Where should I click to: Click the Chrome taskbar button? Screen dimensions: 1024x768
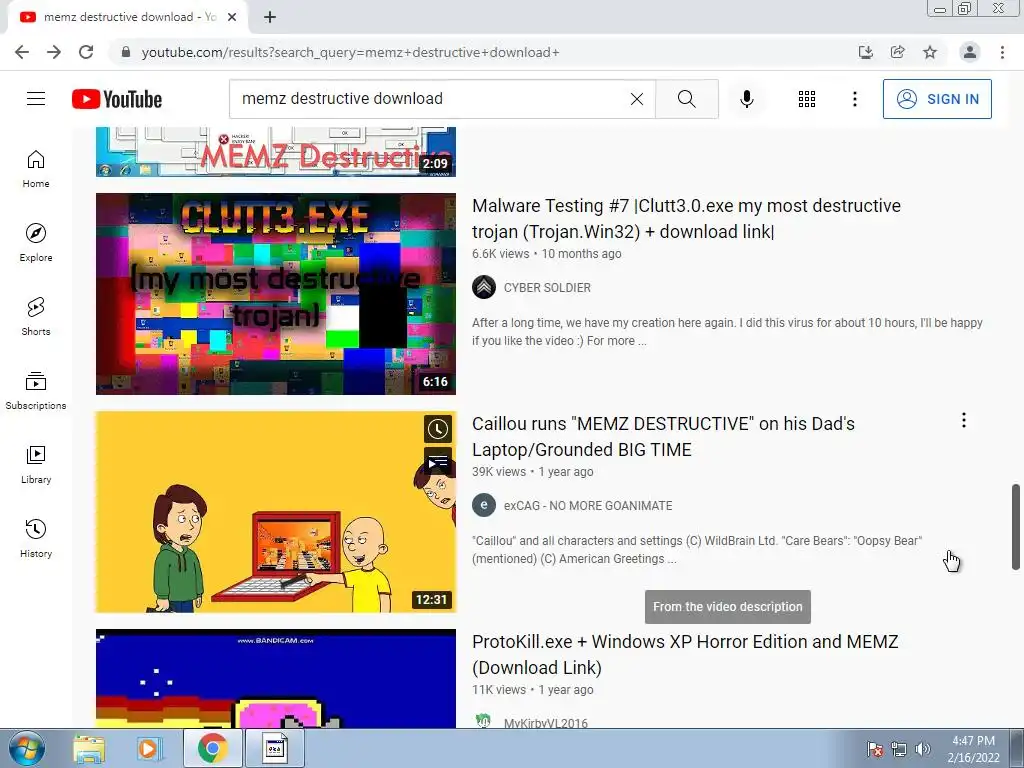pyautogui.click(x=213, y=749)
